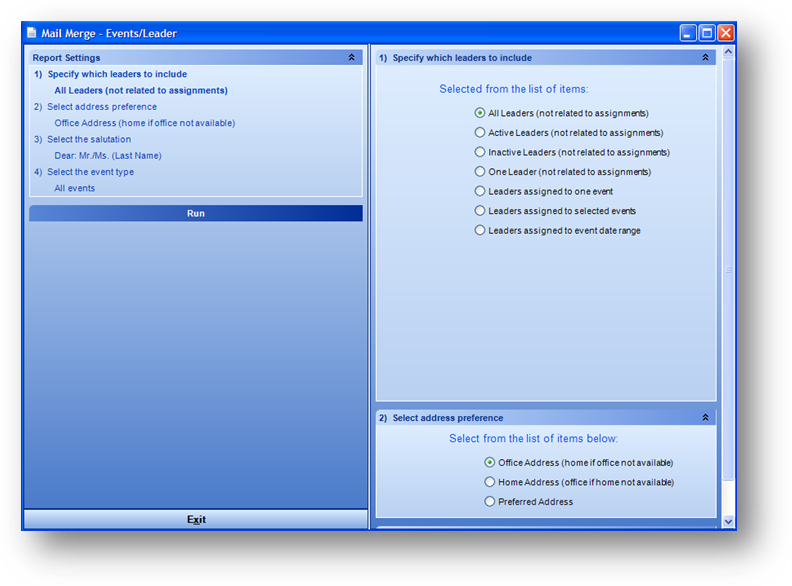Click scrollbar up arrow in right pane
This screenshot has height=586, width=792.
(728, 52)
